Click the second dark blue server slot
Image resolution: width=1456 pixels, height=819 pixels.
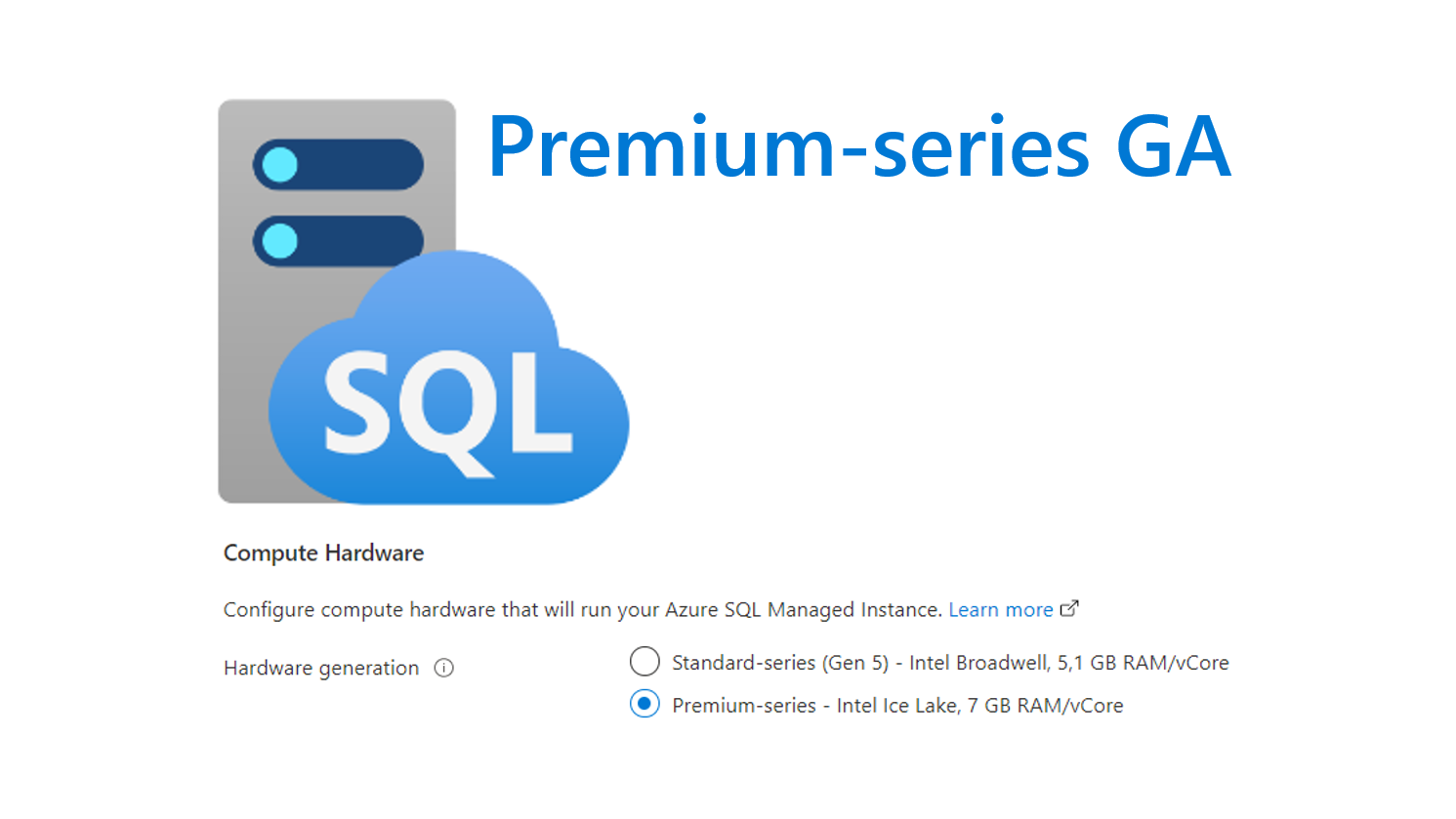[338, 241]
